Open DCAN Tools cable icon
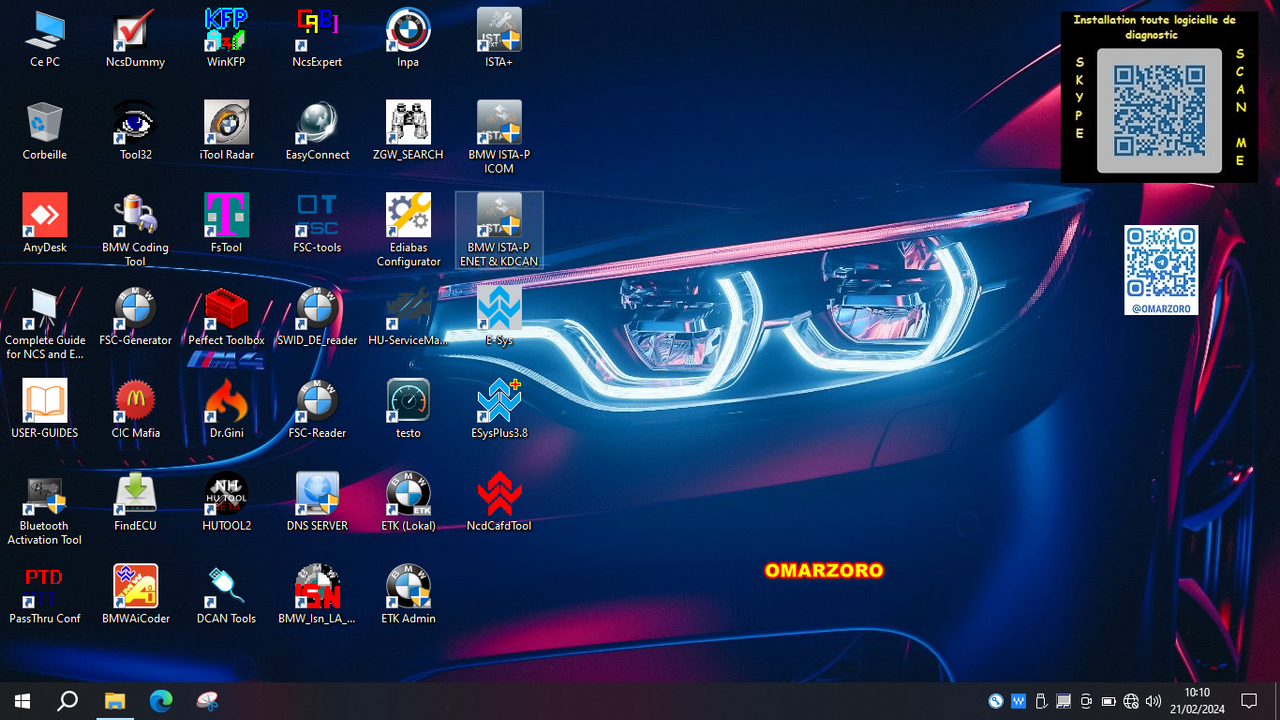Viewport: 1280px width, 720px height. (226, 596)
